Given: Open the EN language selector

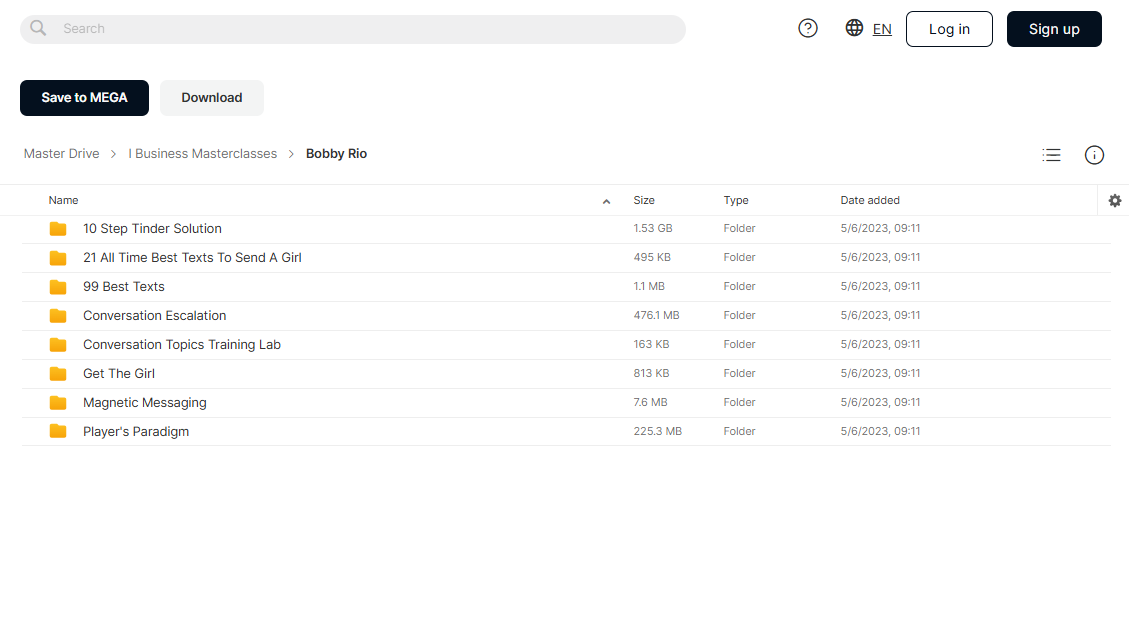Looking at the screenshot, I should click(882, 29).
